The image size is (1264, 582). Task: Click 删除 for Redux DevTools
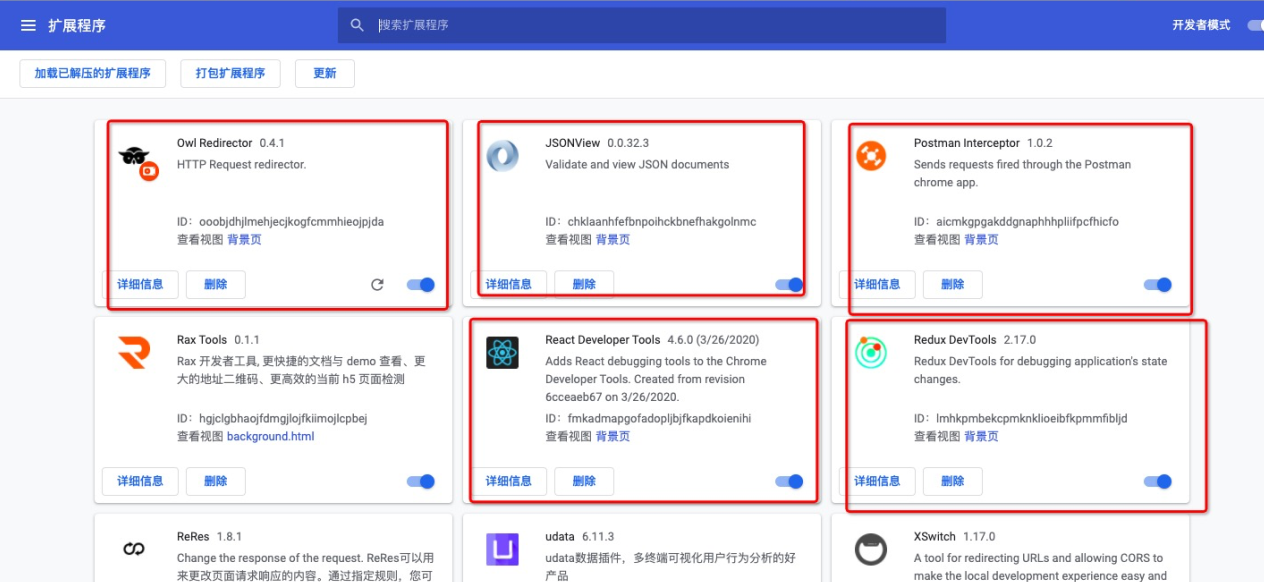click(x=952, y=481)
